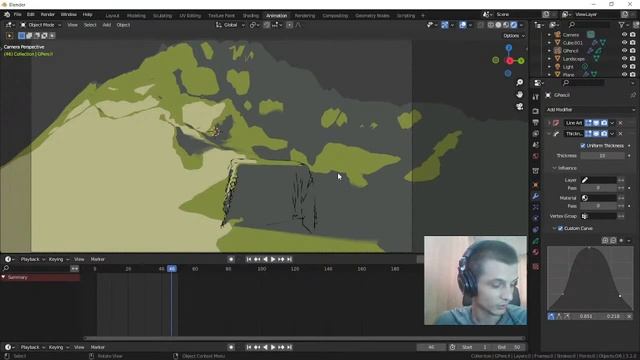The height and width of the screenshot is (360, 640).
Task: Click the Material influence field
Action: 599,198
